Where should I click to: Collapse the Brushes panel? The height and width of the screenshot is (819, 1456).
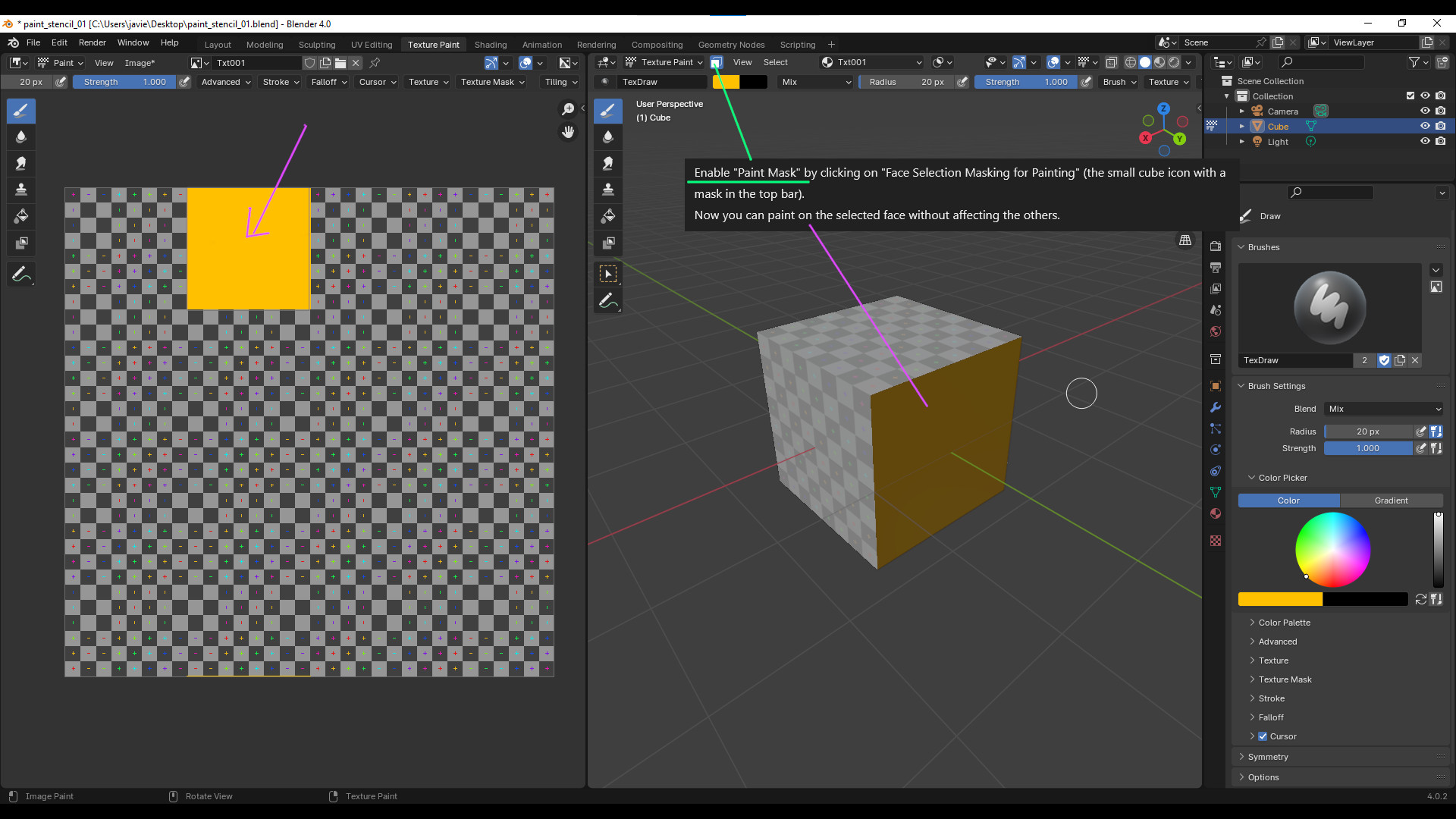coord(1263,247)
